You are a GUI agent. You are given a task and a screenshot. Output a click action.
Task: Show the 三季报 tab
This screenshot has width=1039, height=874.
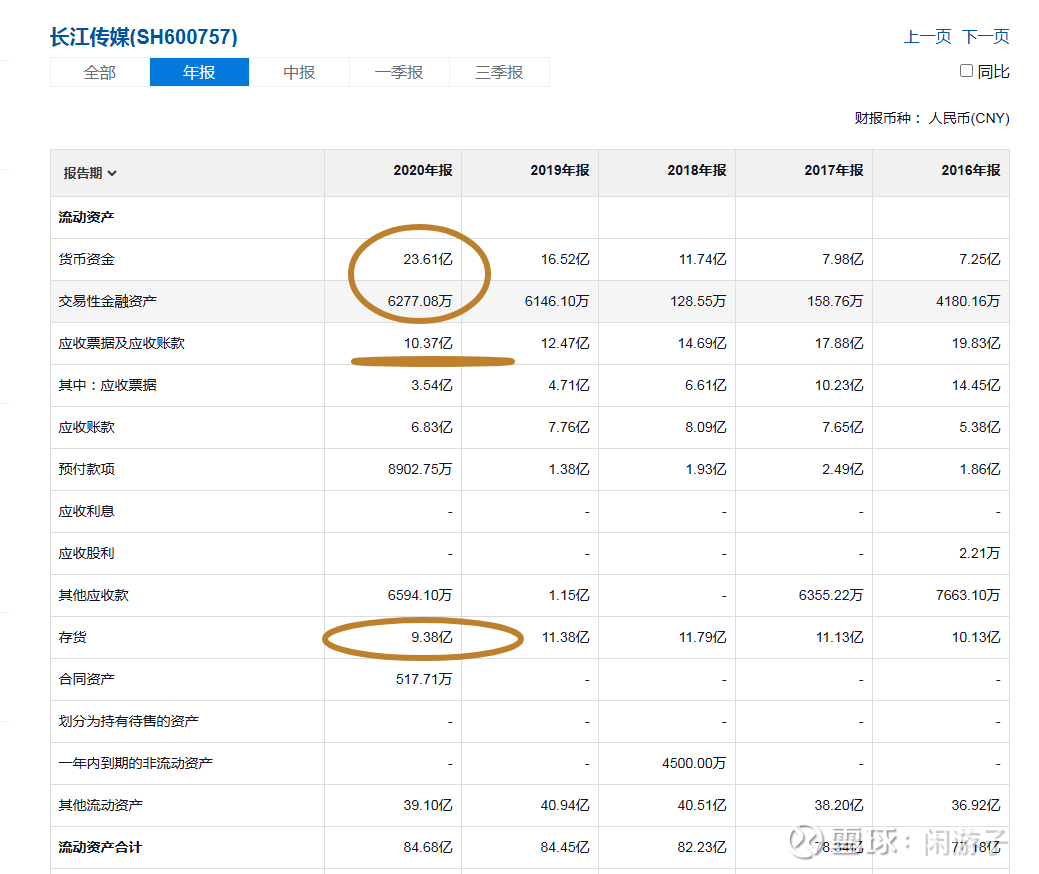499,72
